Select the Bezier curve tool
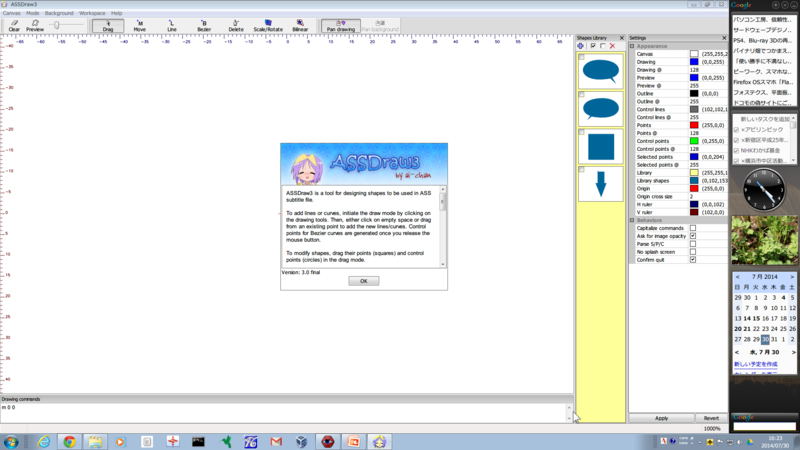800x450 pixels. click(x=204, y=26)
